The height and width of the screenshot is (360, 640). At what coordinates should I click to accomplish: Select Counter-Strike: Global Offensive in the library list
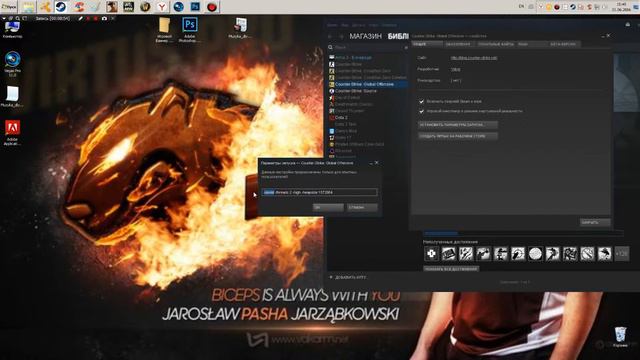pyautogui.click(x=368, y=84)
